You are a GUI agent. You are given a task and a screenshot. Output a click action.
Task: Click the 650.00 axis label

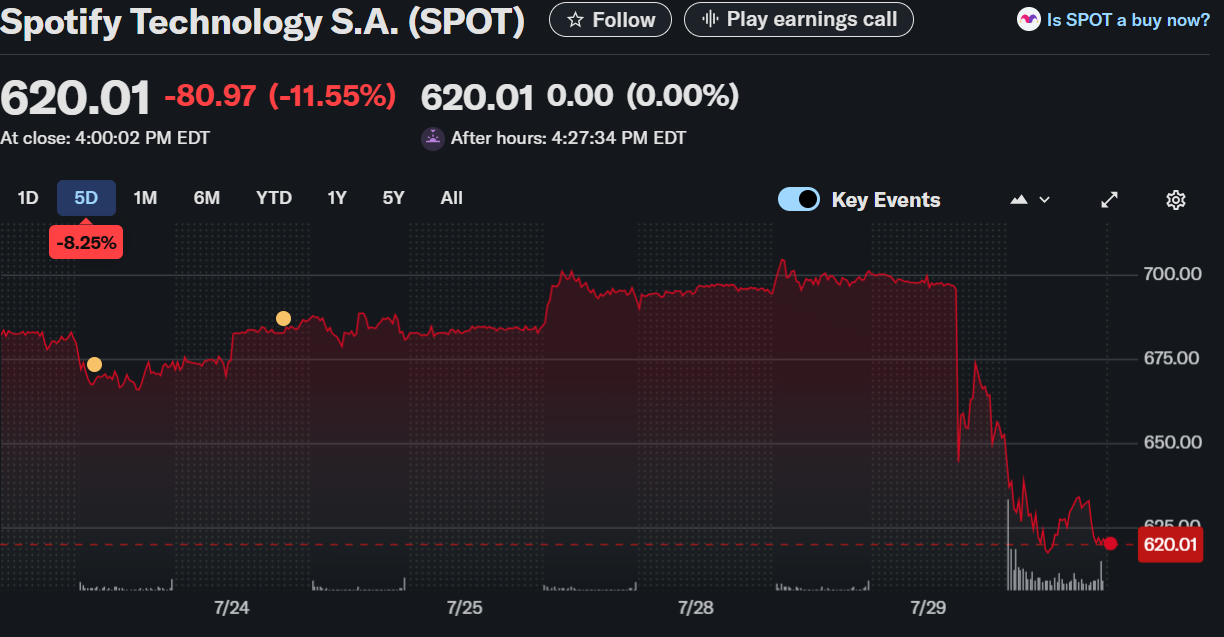pos(1172,442)
